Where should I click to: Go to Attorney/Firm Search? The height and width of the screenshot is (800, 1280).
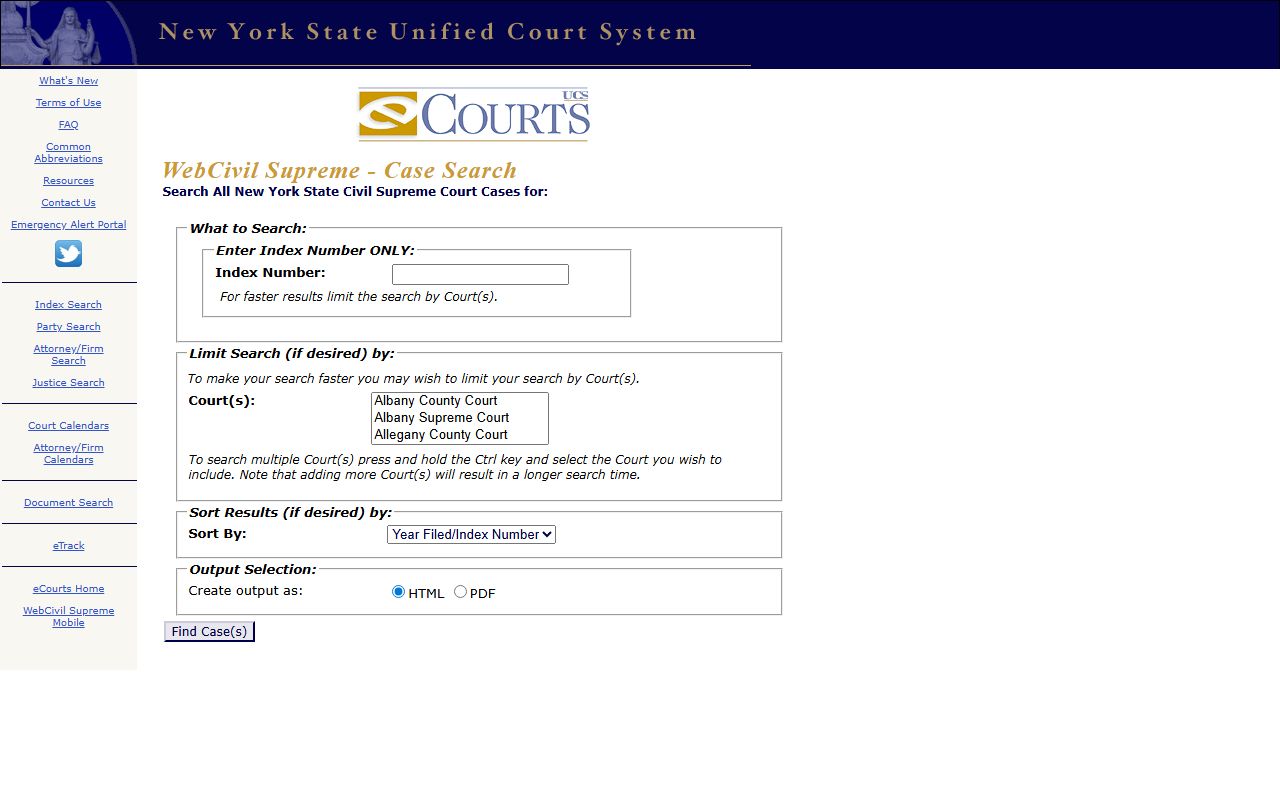pyautogui.click(x=69, y=355)
